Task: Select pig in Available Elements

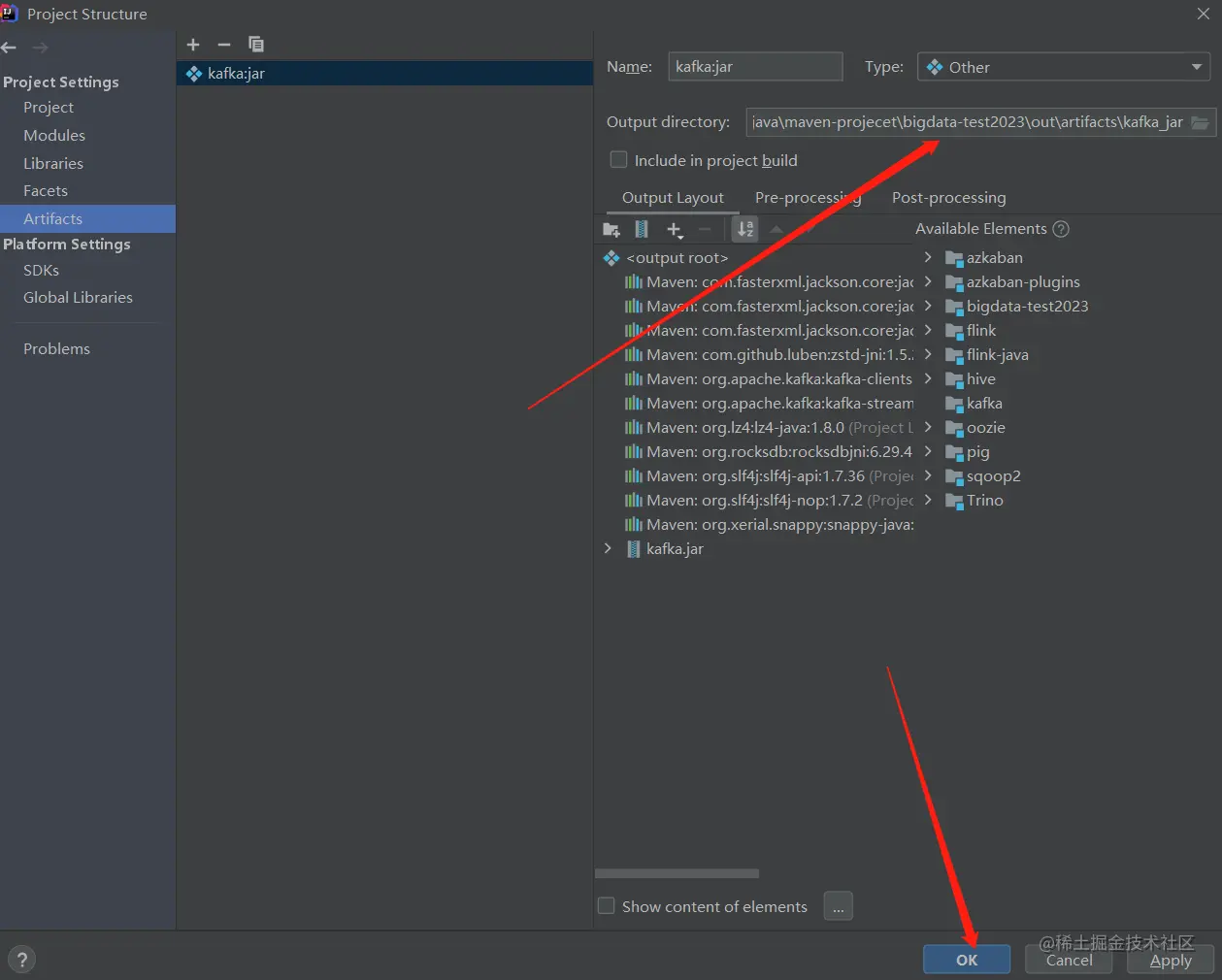Action: coord(977,452)
